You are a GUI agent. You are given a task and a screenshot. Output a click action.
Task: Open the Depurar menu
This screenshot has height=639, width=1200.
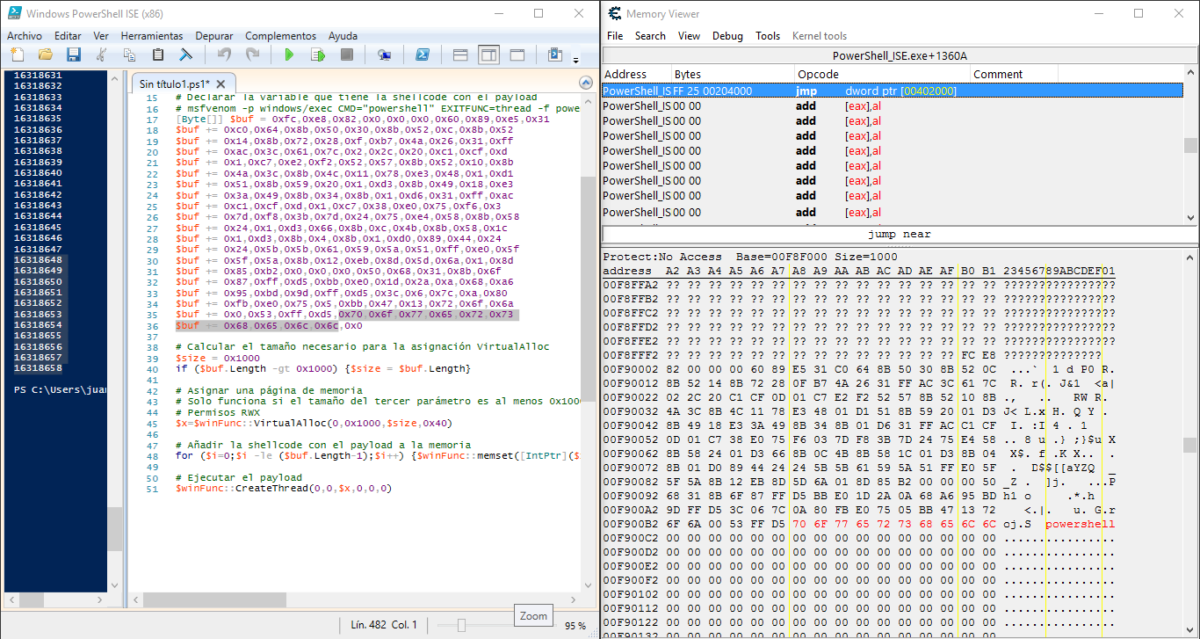click(214, 35)
